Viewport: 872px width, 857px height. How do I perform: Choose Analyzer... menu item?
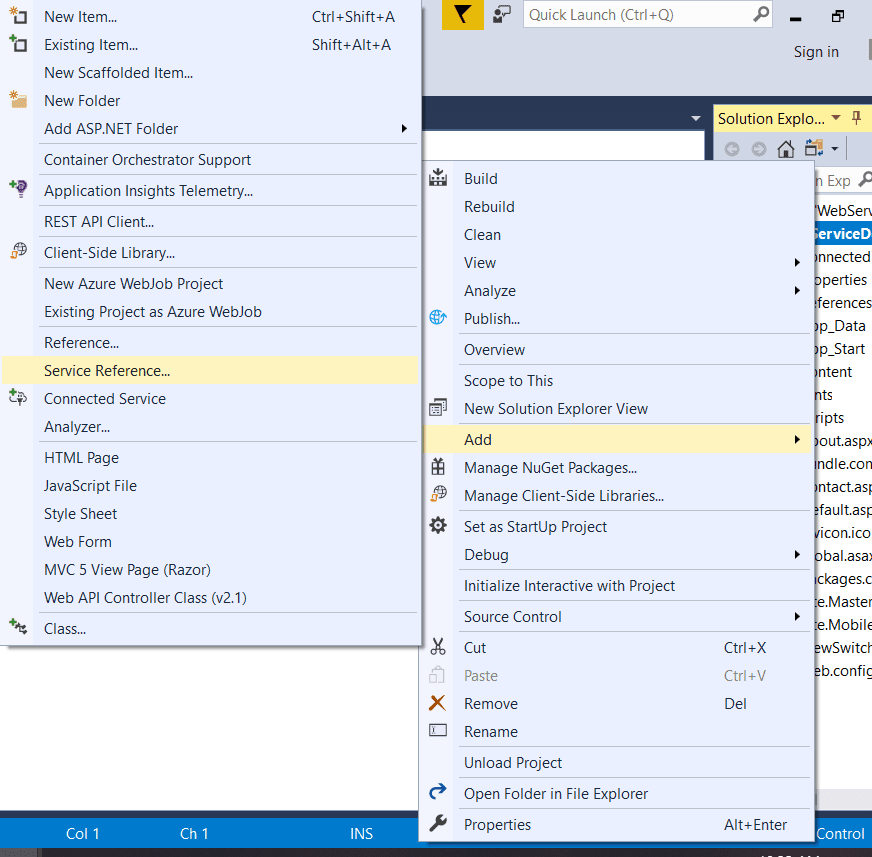coord(210,427)
